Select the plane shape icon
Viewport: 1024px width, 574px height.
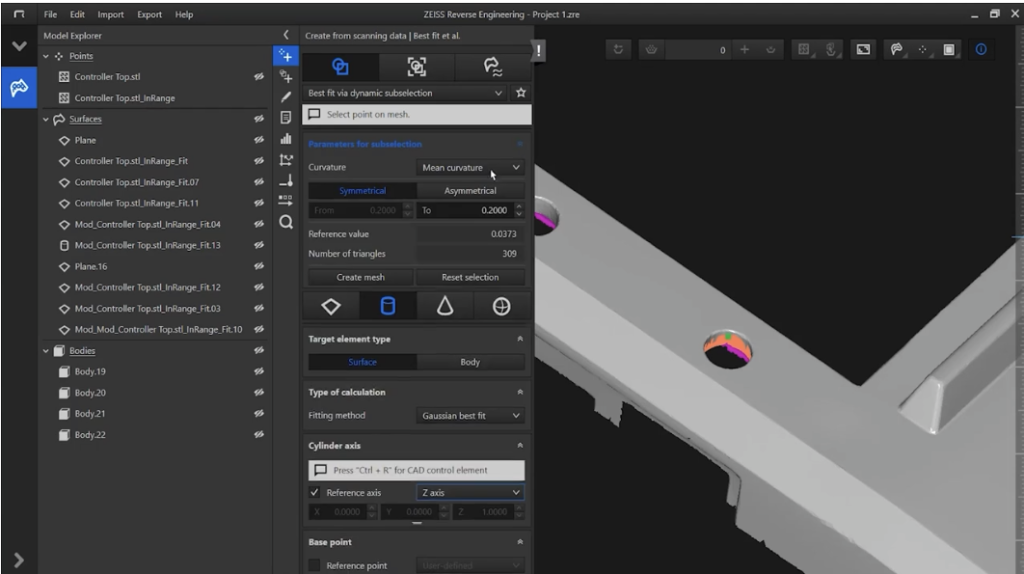[x=333, y=308]
